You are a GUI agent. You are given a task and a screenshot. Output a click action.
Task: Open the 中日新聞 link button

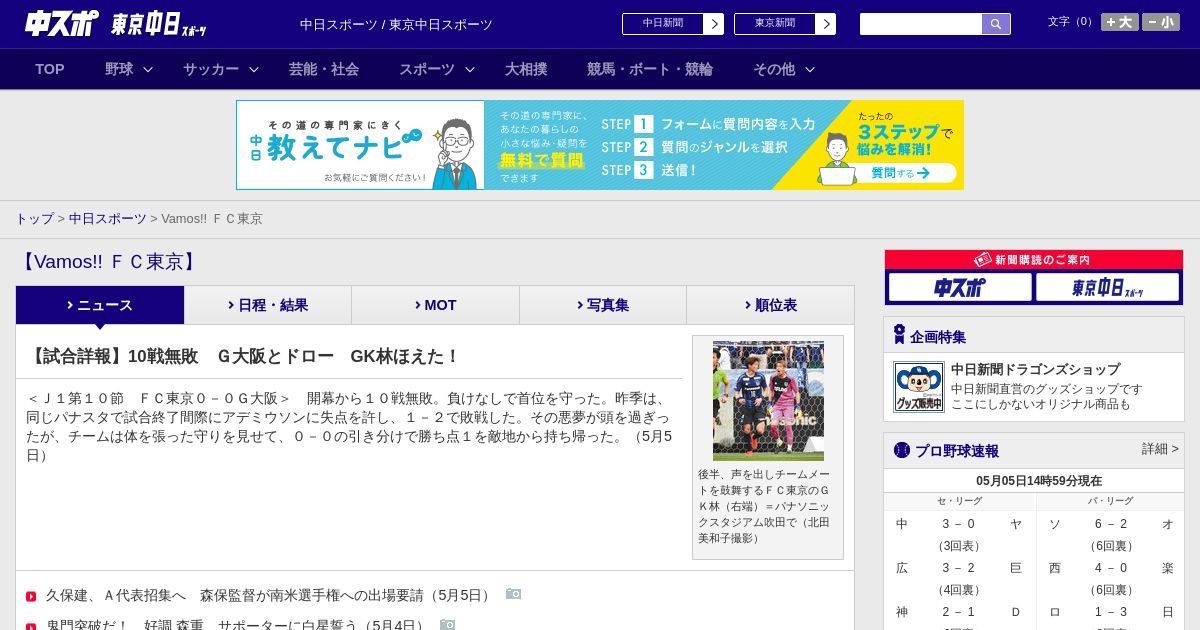click(663, 24)
